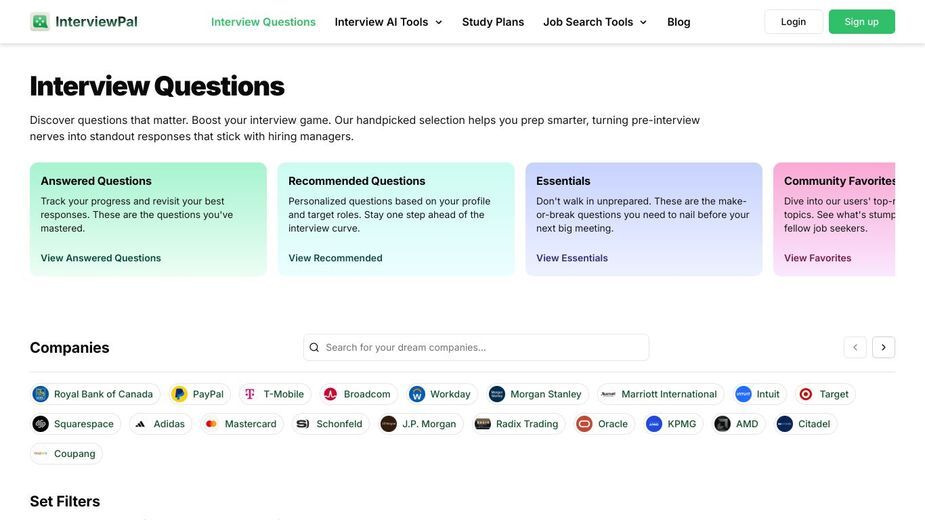Open the Essentials card heading
The height and width of the screenshot is (520, 925).
563,181
